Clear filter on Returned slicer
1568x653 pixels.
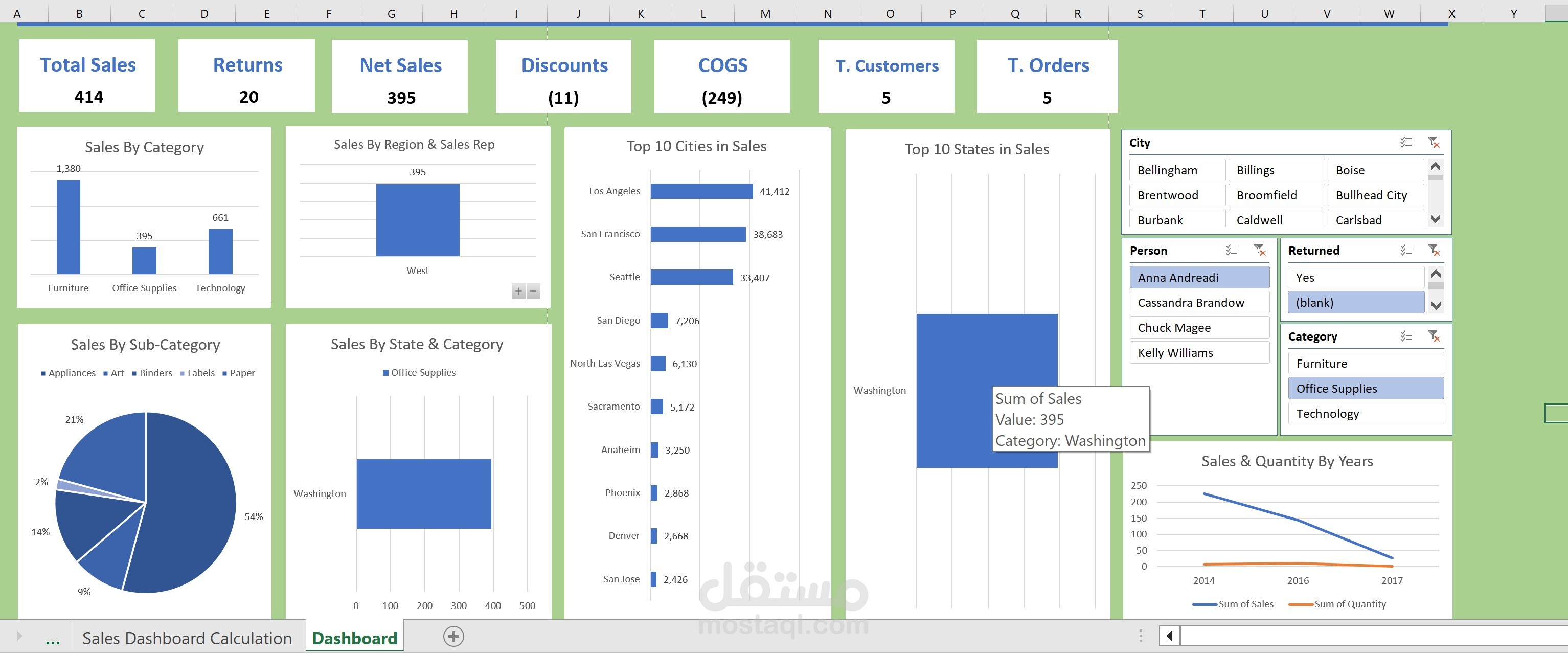1434,250
